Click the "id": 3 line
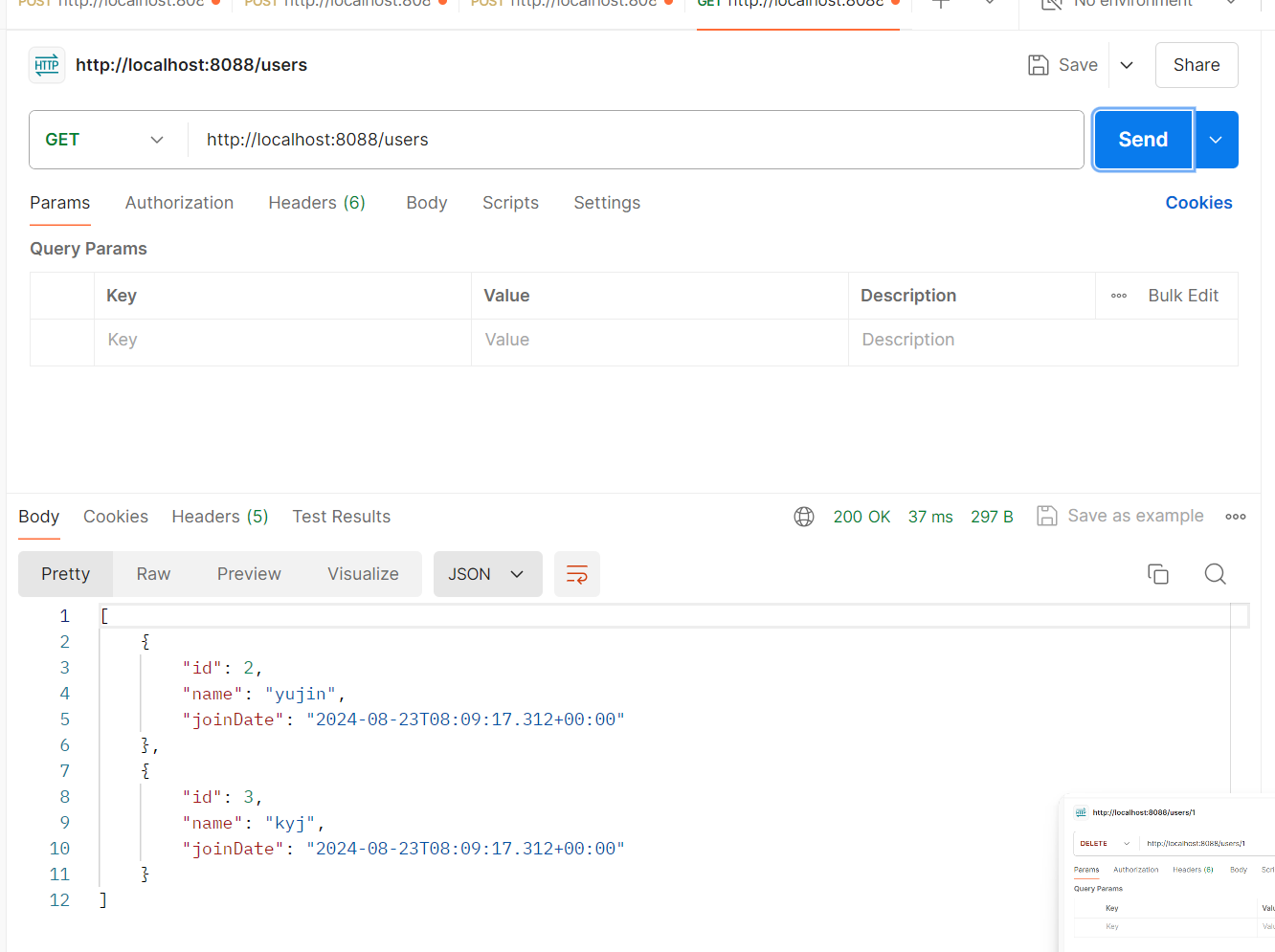 222,797
